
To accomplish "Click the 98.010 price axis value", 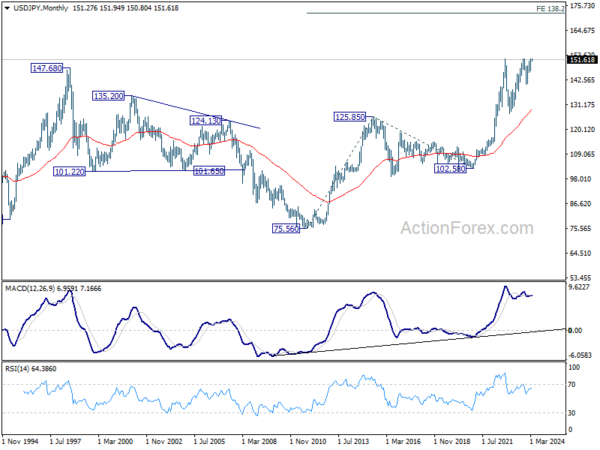I will [582, 179].
